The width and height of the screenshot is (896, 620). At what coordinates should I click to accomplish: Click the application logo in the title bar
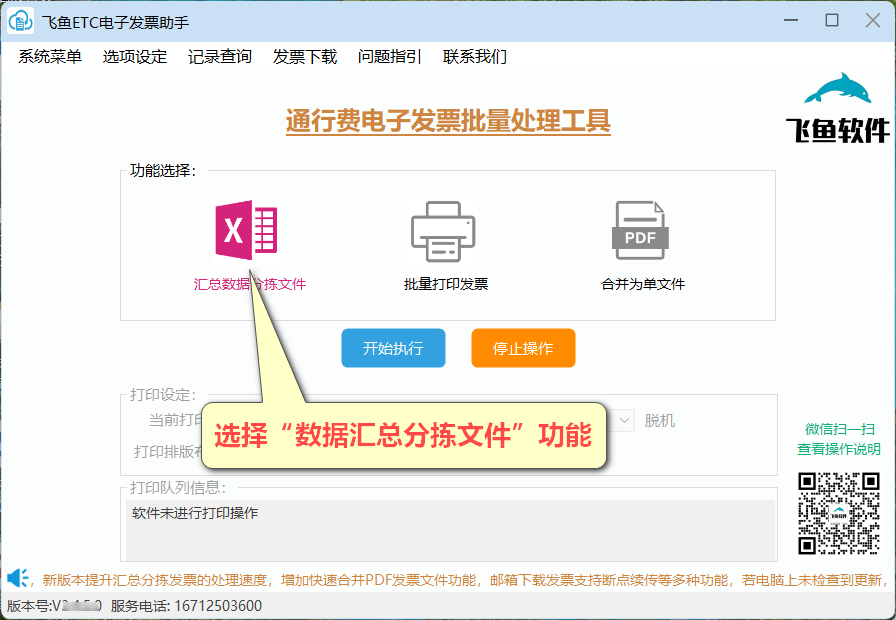click(20, 20)
